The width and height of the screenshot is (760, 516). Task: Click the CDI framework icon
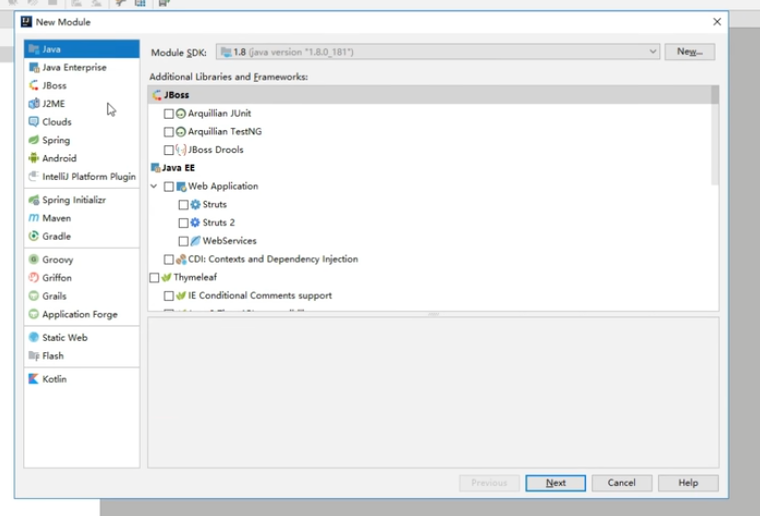pyautogui.click(x=181, y=259)
